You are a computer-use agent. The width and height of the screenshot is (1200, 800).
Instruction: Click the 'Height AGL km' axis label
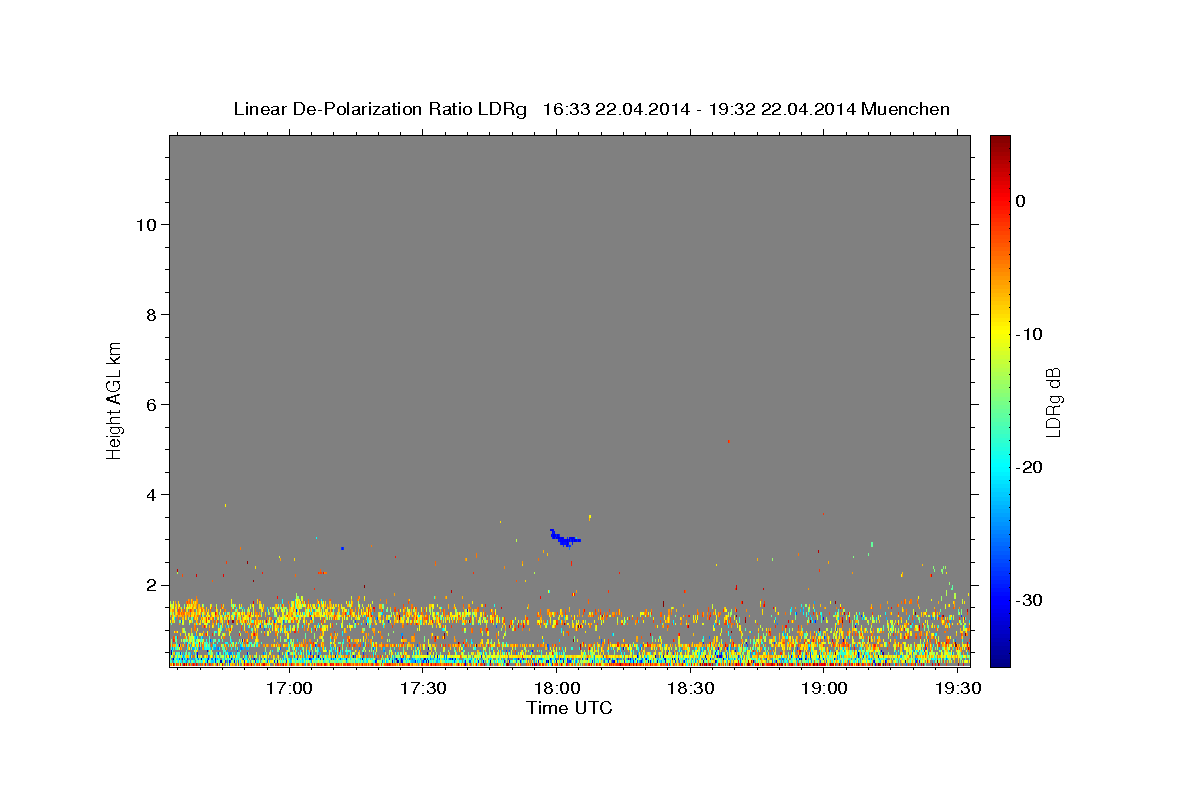114,401
